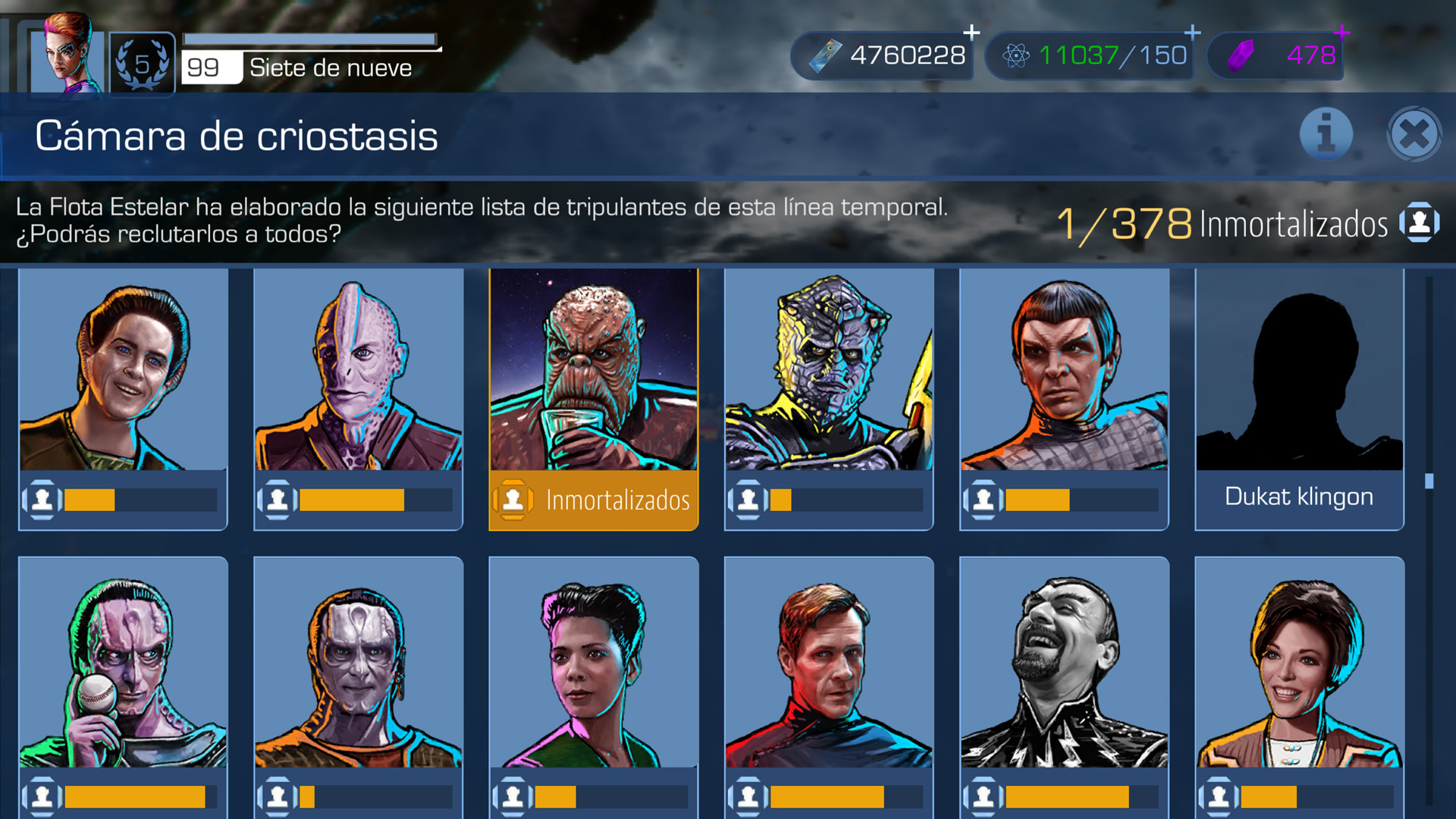1456x819 pixels.
Task: Select the purple dilithium crystal icon
Action: tap(1241, 55)
